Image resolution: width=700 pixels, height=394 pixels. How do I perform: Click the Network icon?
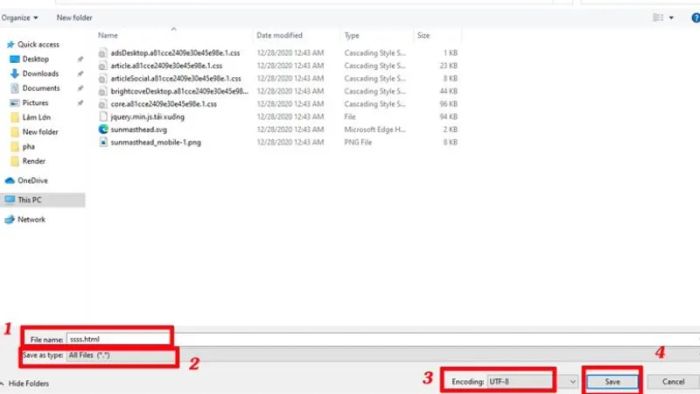click(x=9, y=220)
